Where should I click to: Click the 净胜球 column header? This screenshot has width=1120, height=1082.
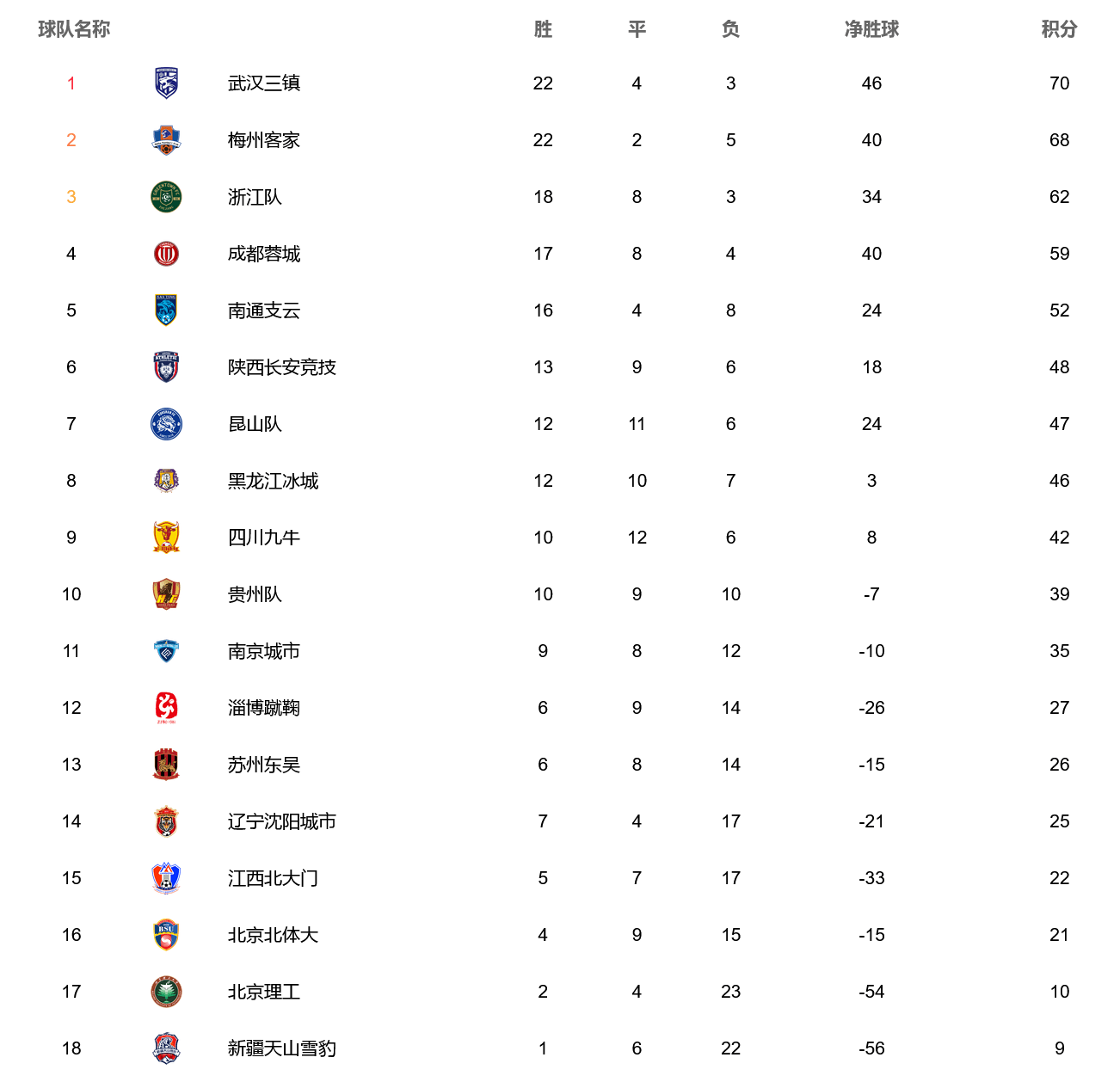[871, 29]
